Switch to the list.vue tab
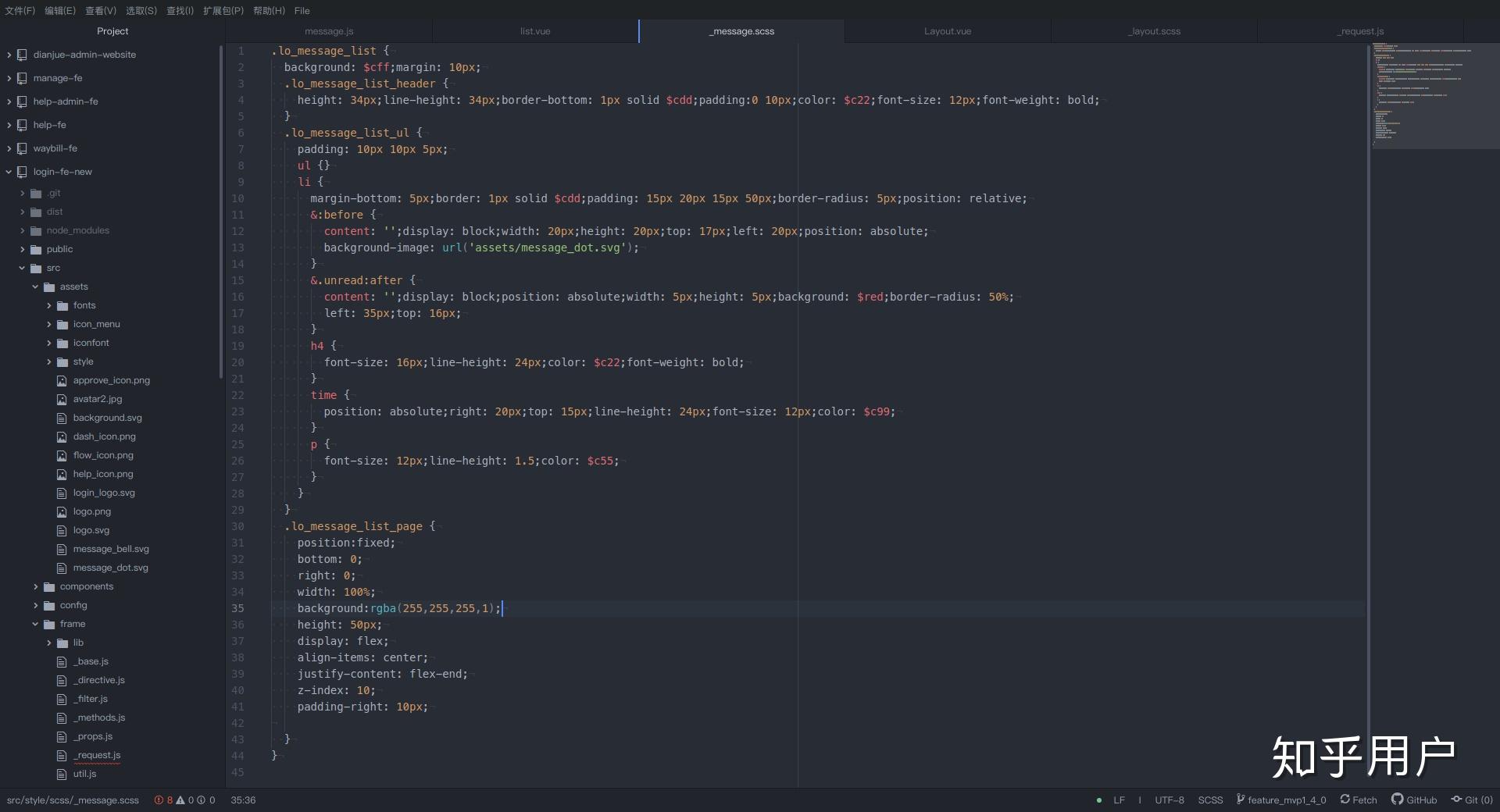This screenshot has height=812, width=1500. coord(535,31)
